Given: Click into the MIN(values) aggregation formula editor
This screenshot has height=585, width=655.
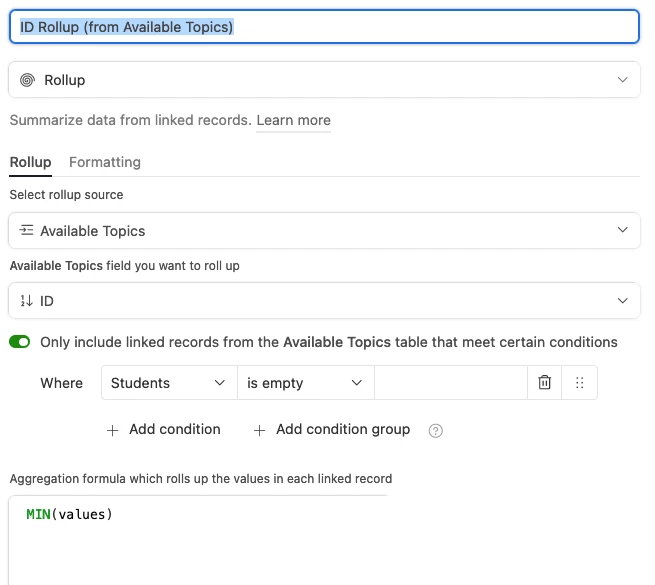Looking at the screenshot, I should pyautogui.click(x=324, y=540).
